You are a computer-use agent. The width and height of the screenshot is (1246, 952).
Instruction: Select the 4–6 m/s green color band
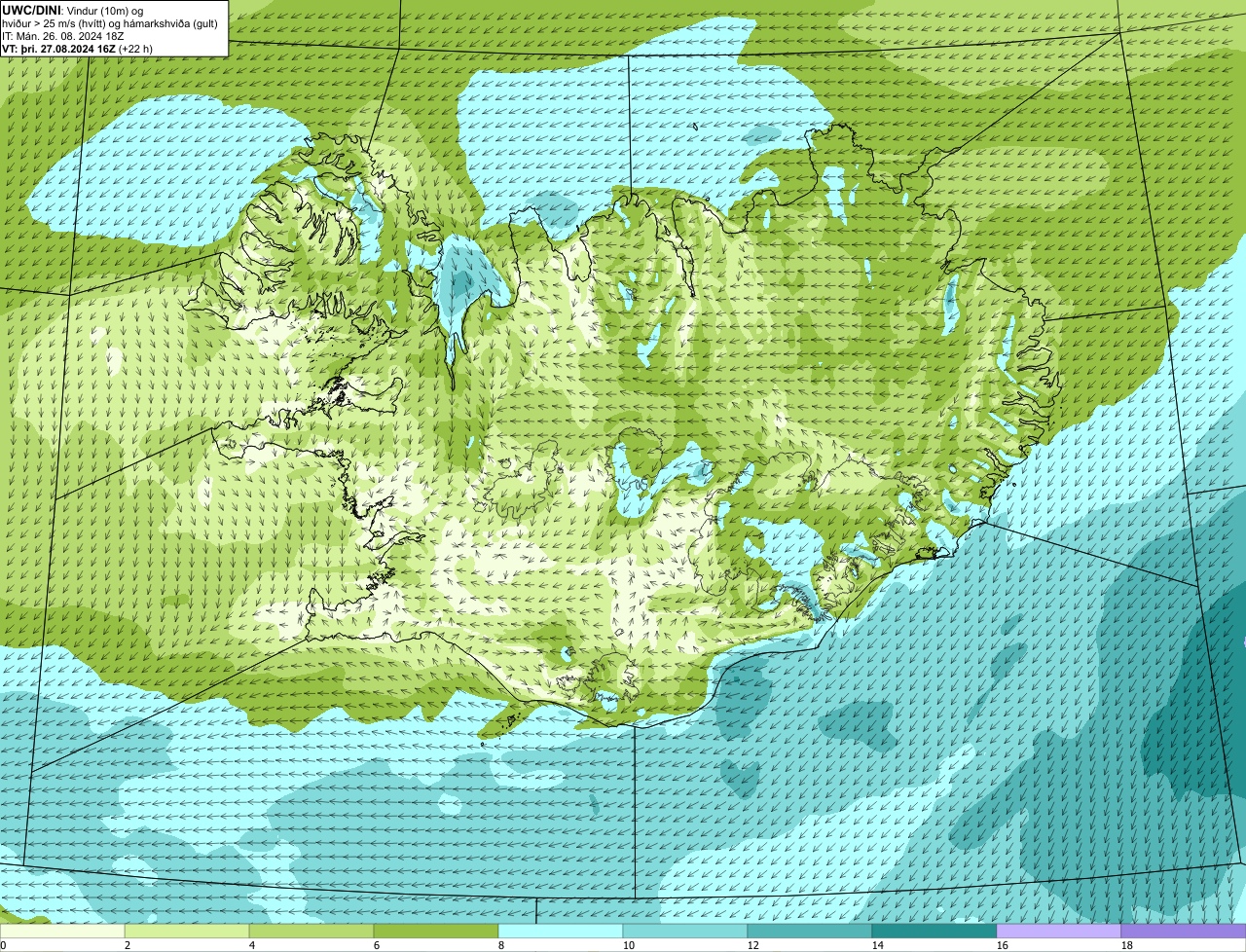[x=311, y=932]
